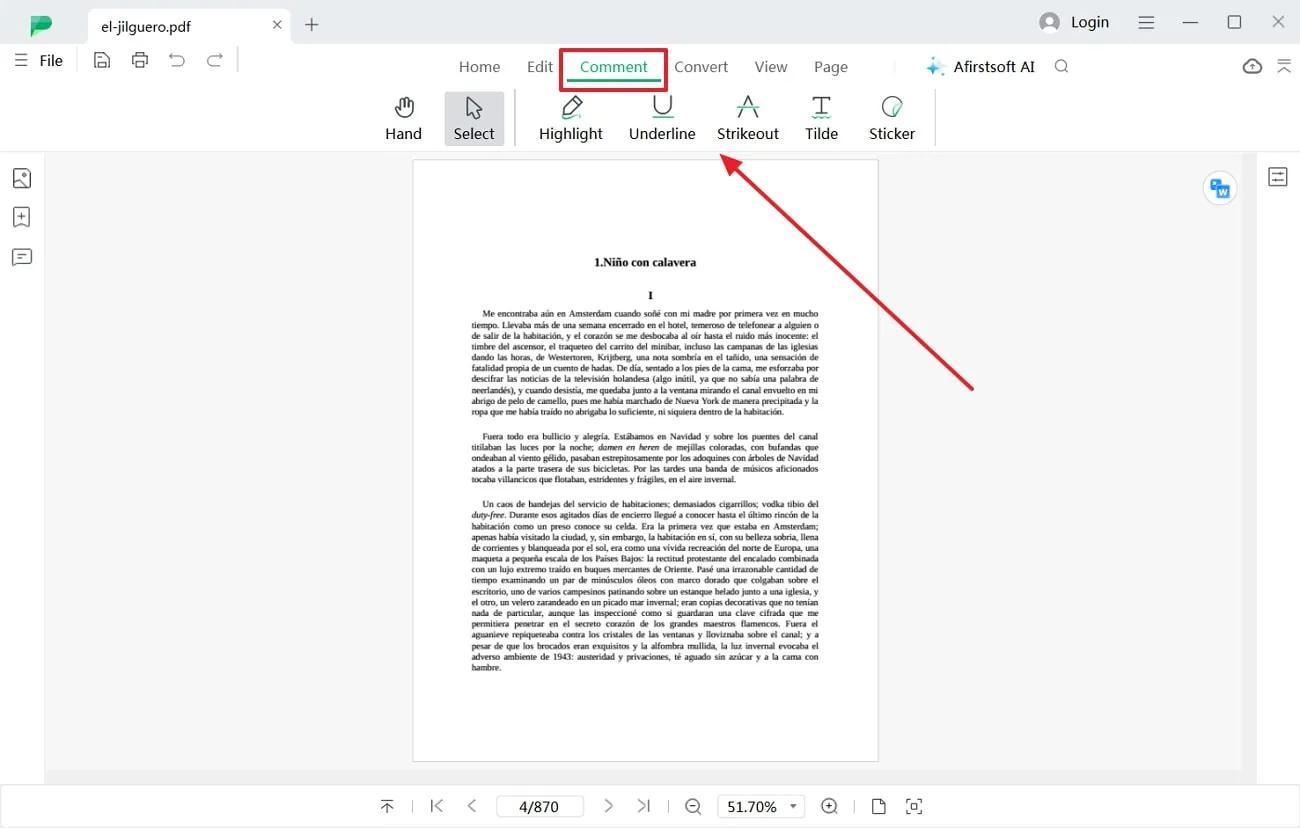Open the File menu

pos(40,60)
